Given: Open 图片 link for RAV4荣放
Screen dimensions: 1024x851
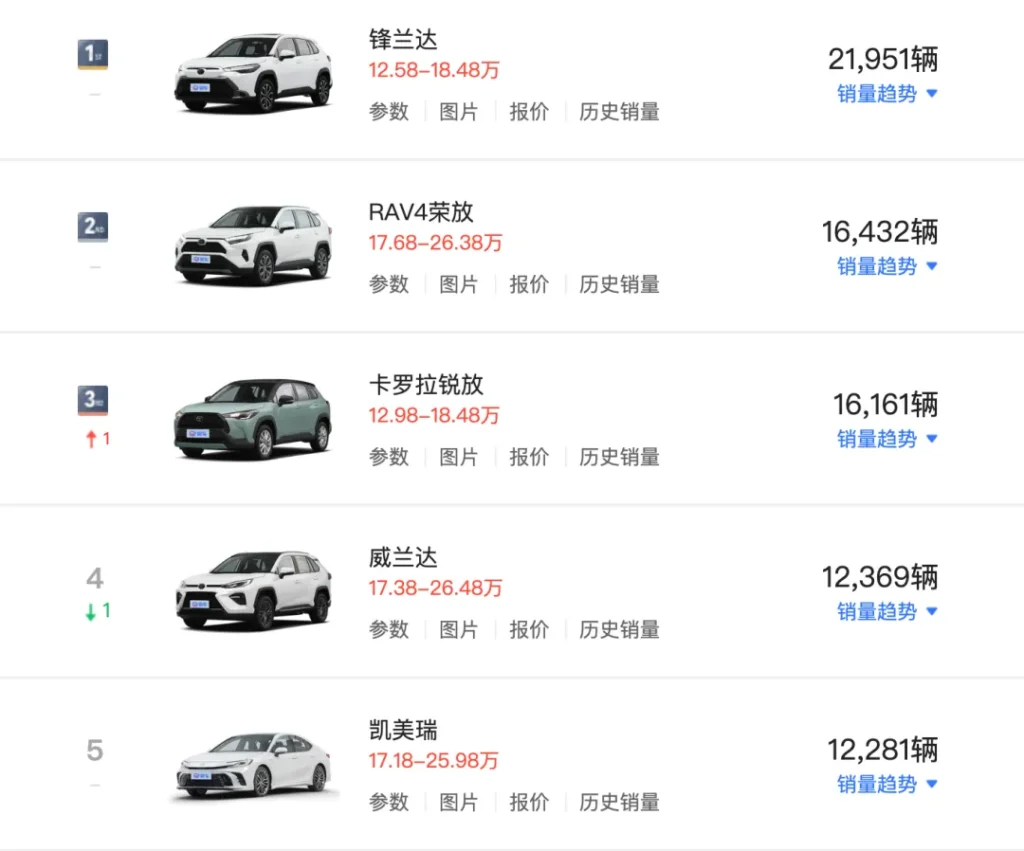Looking at the screenshot, I should 459,285.
